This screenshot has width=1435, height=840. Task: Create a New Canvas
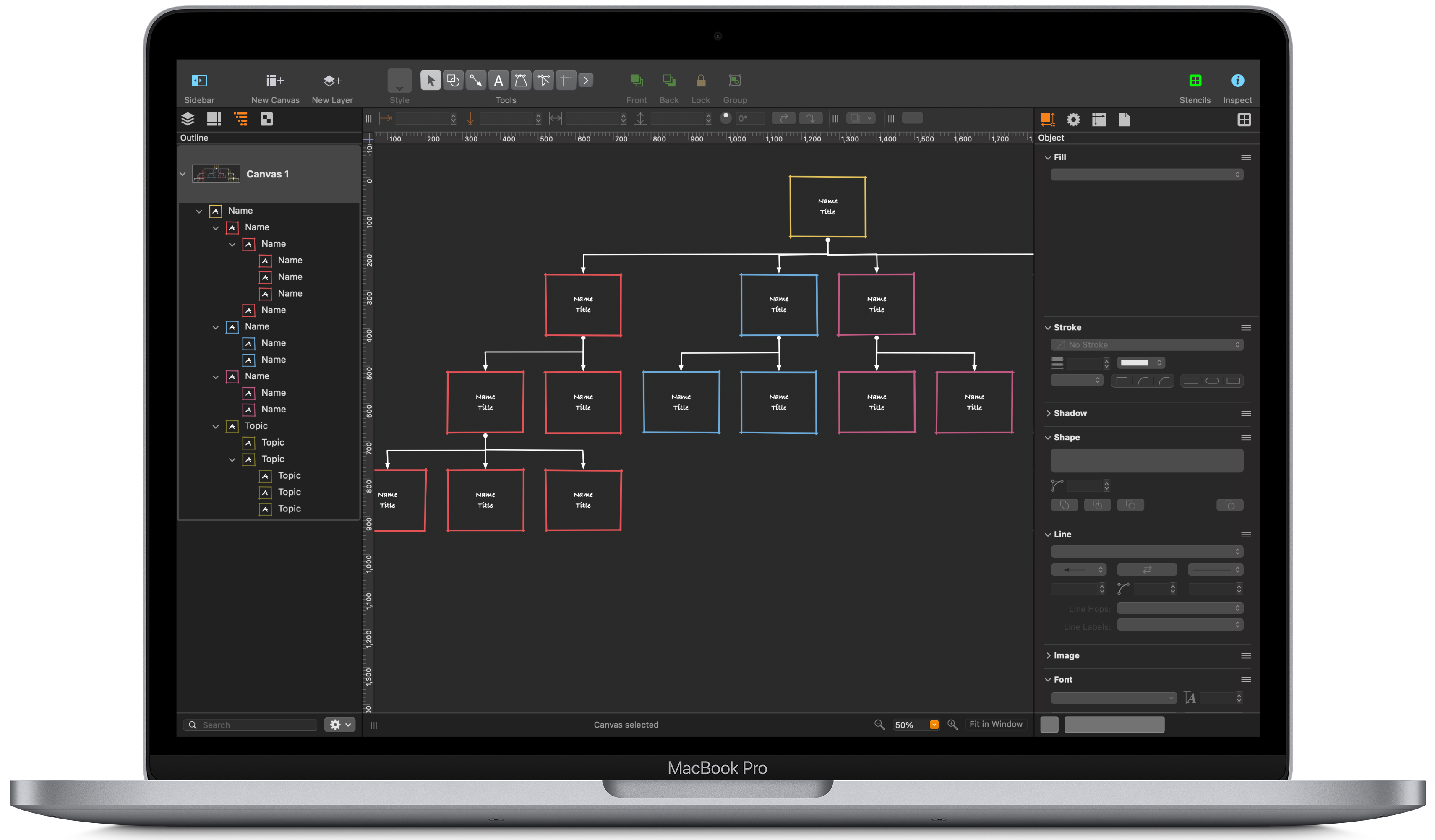275,80
